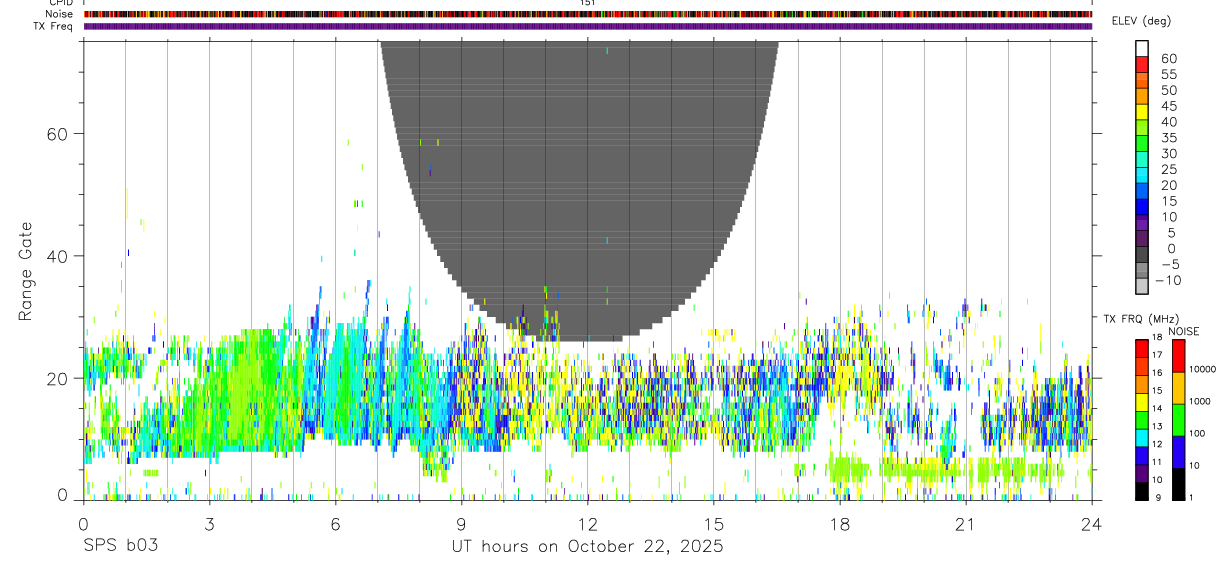Click the purple TX Freq strip
Screen dimensions: 1228x567
click(587, 26)
